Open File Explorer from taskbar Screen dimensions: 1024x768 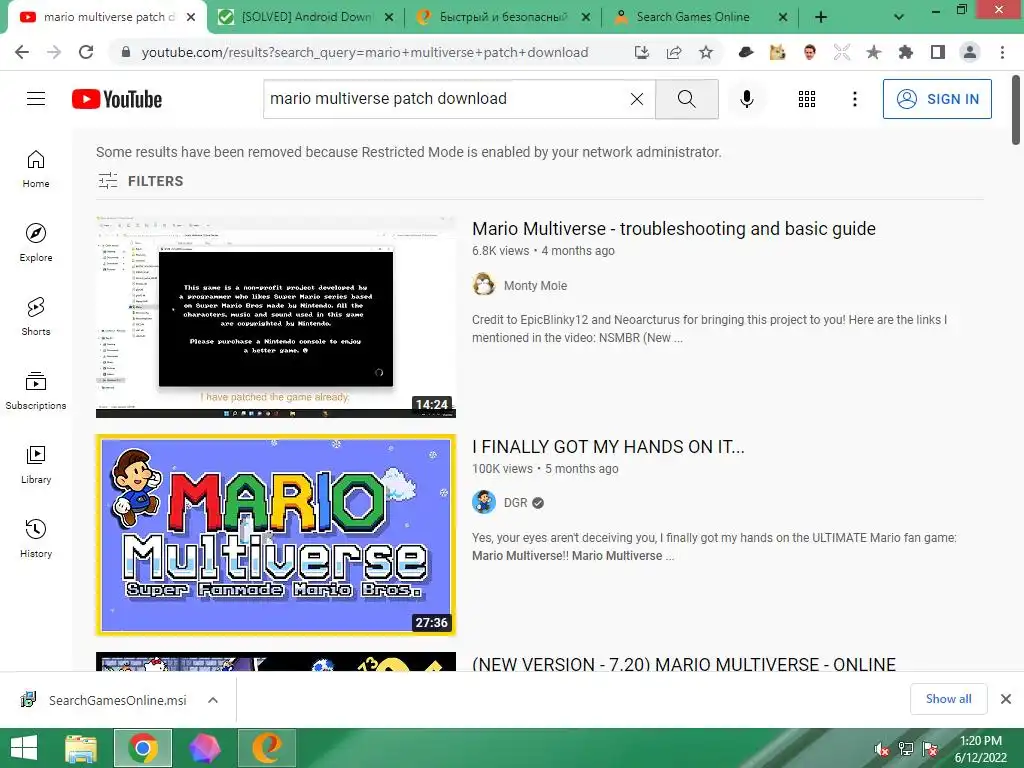tap(81, 748)
